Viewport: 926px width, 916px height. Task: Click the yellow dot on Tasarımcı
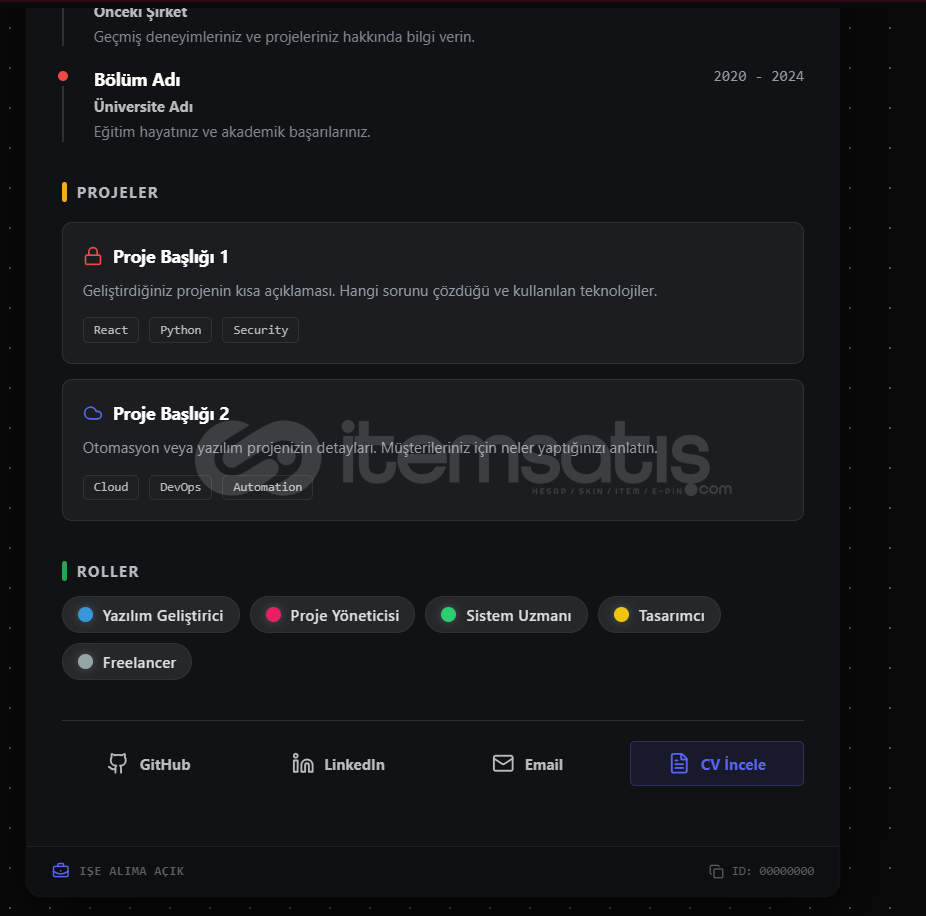621,615
